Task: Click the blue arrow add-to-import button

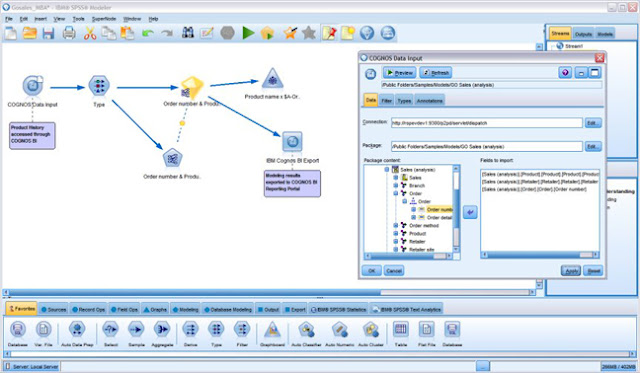Action: pyautogui.click(x=470, y=212)
